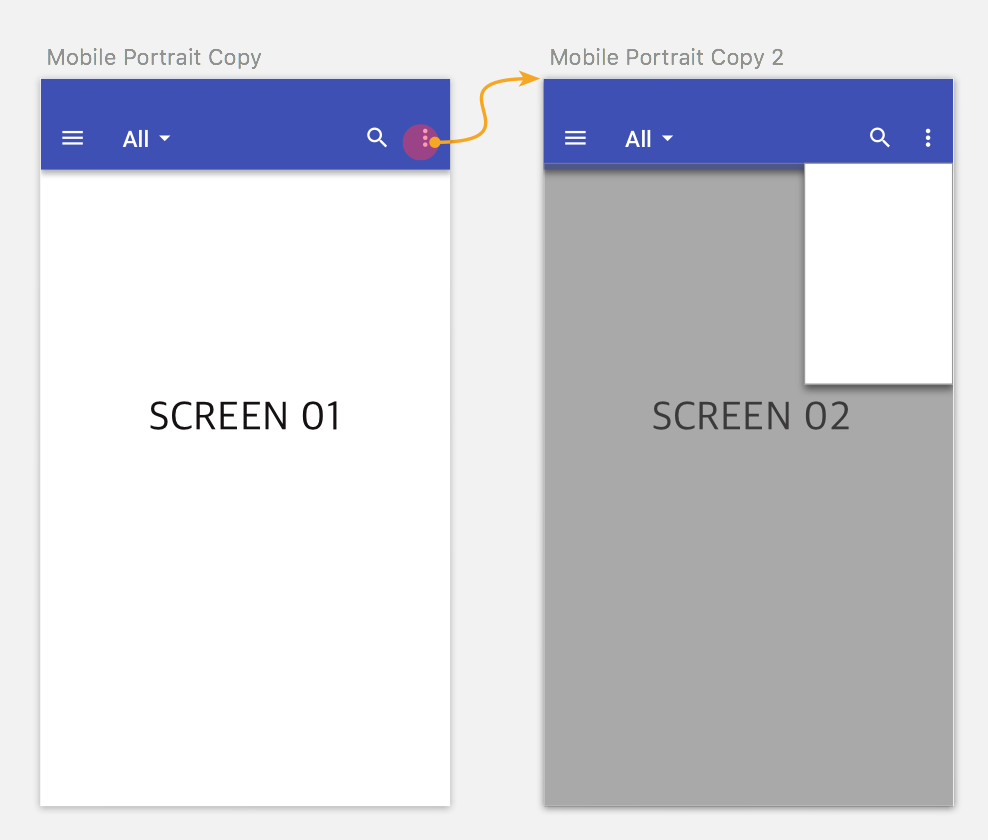Expand the All dropdown on Screen 01
The height and width of the screenshot is (840, 988).
(146, 139)
